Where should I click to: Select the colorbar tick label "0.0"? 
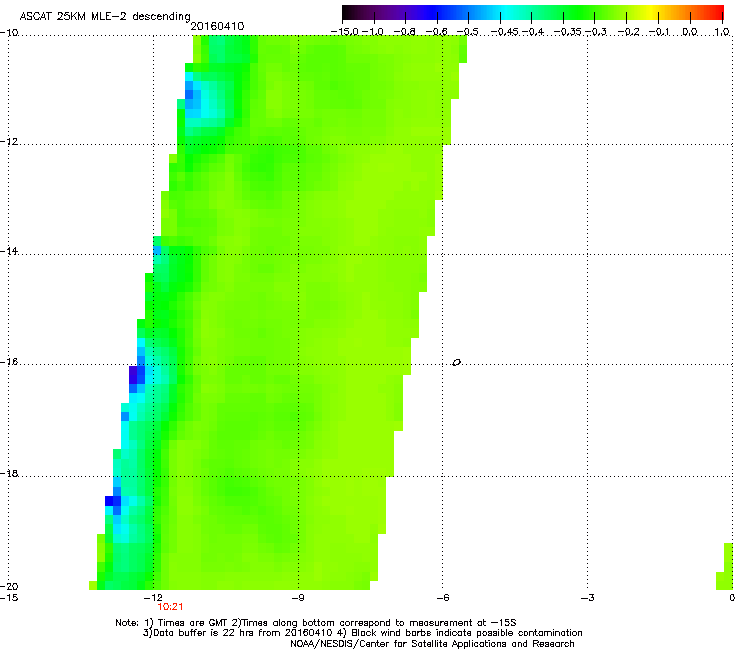690,32
